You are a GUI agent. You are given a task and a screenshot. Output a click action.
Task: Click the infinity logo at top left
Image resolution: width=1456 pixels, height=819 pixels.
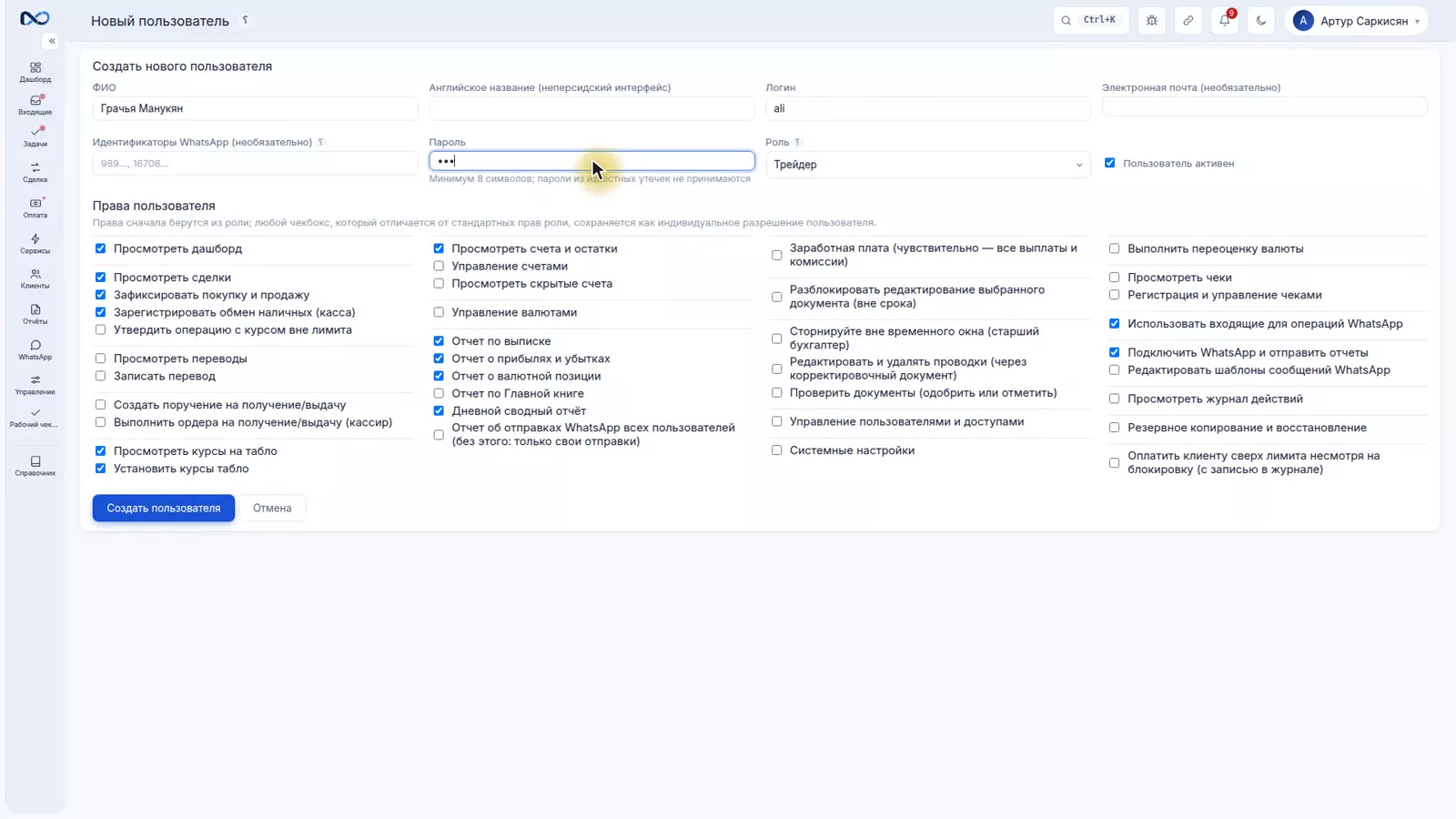click(x=35, y=18)
